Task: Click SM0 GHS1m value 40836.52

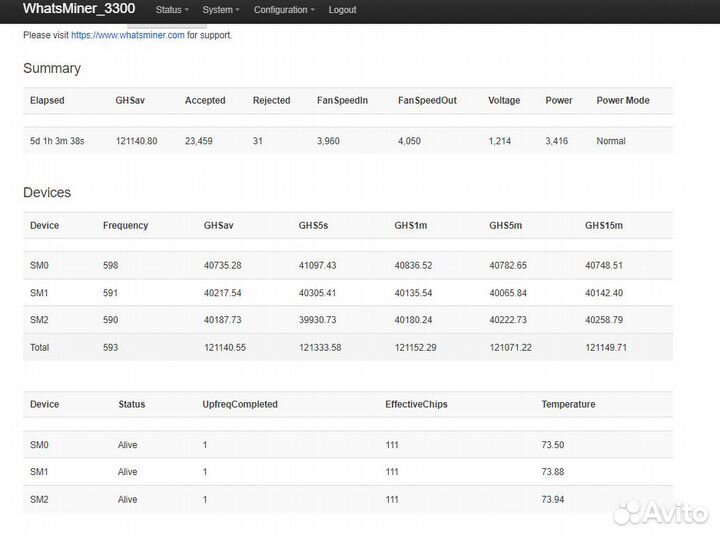Action: click(x=413, y=265)
